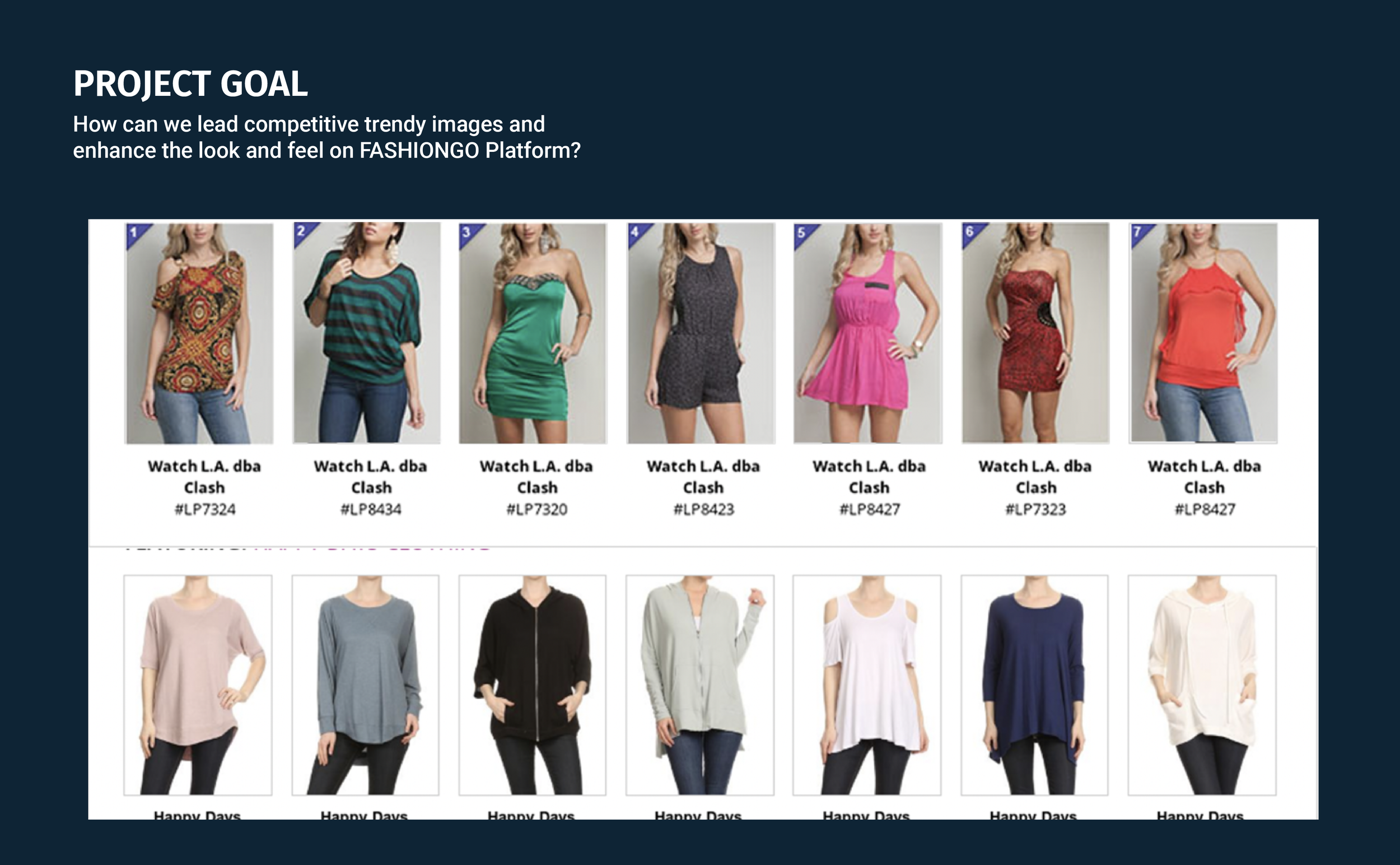Open the green strapless dress image
The image size is (1400, 865).
tap(533, 333)
